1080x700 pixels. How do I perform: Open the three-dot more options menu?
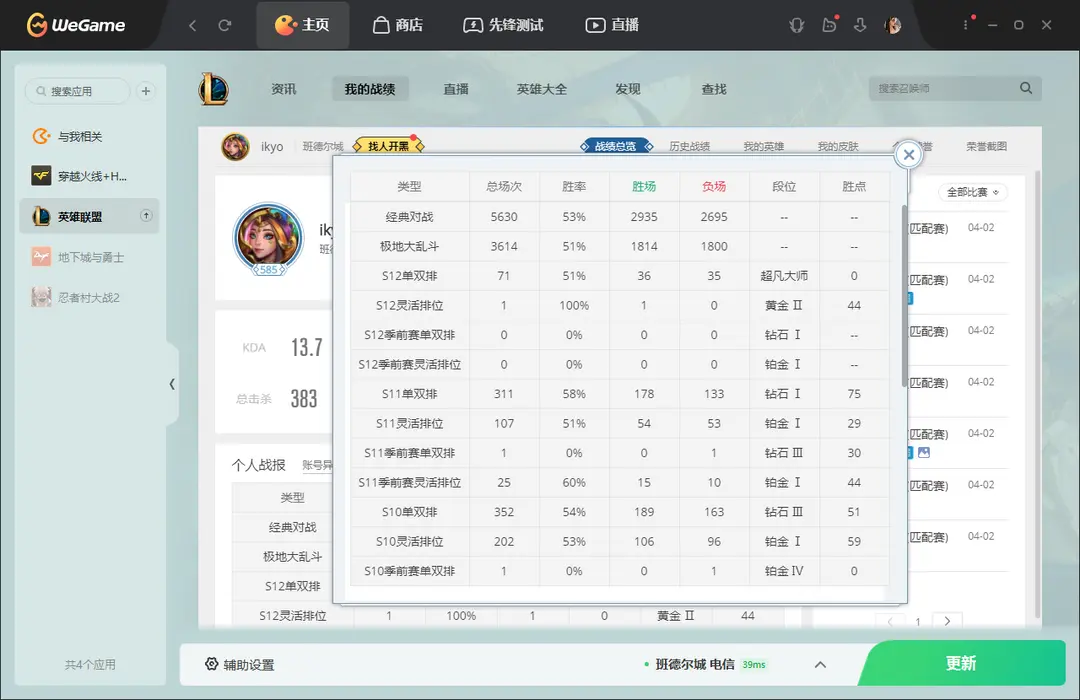tap(966, 25)
